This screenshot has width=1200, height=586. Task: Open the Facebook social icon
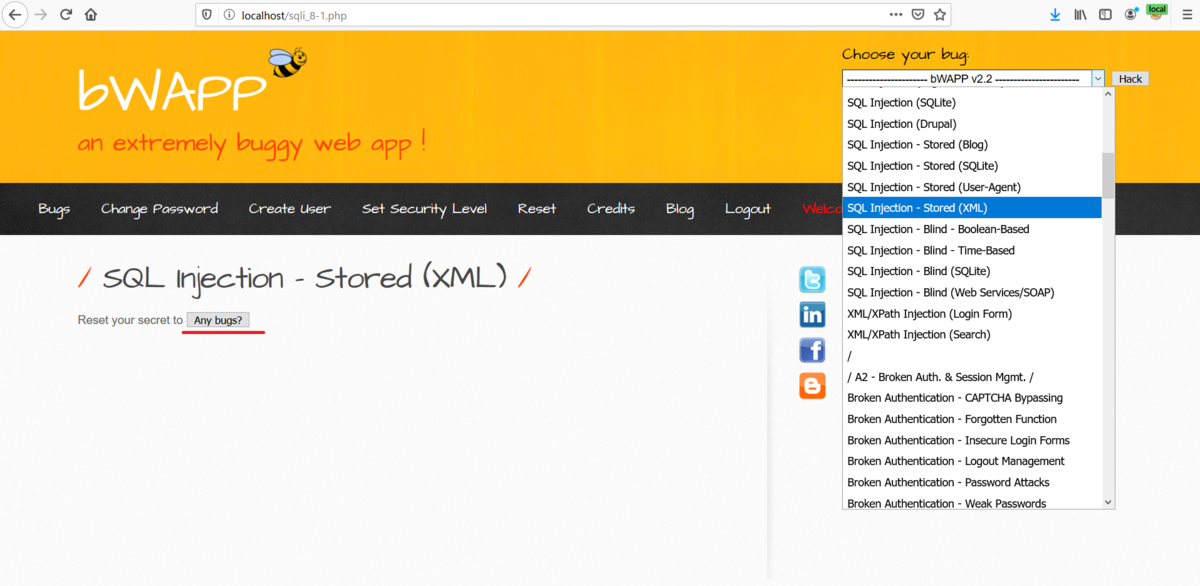[812, 350]
